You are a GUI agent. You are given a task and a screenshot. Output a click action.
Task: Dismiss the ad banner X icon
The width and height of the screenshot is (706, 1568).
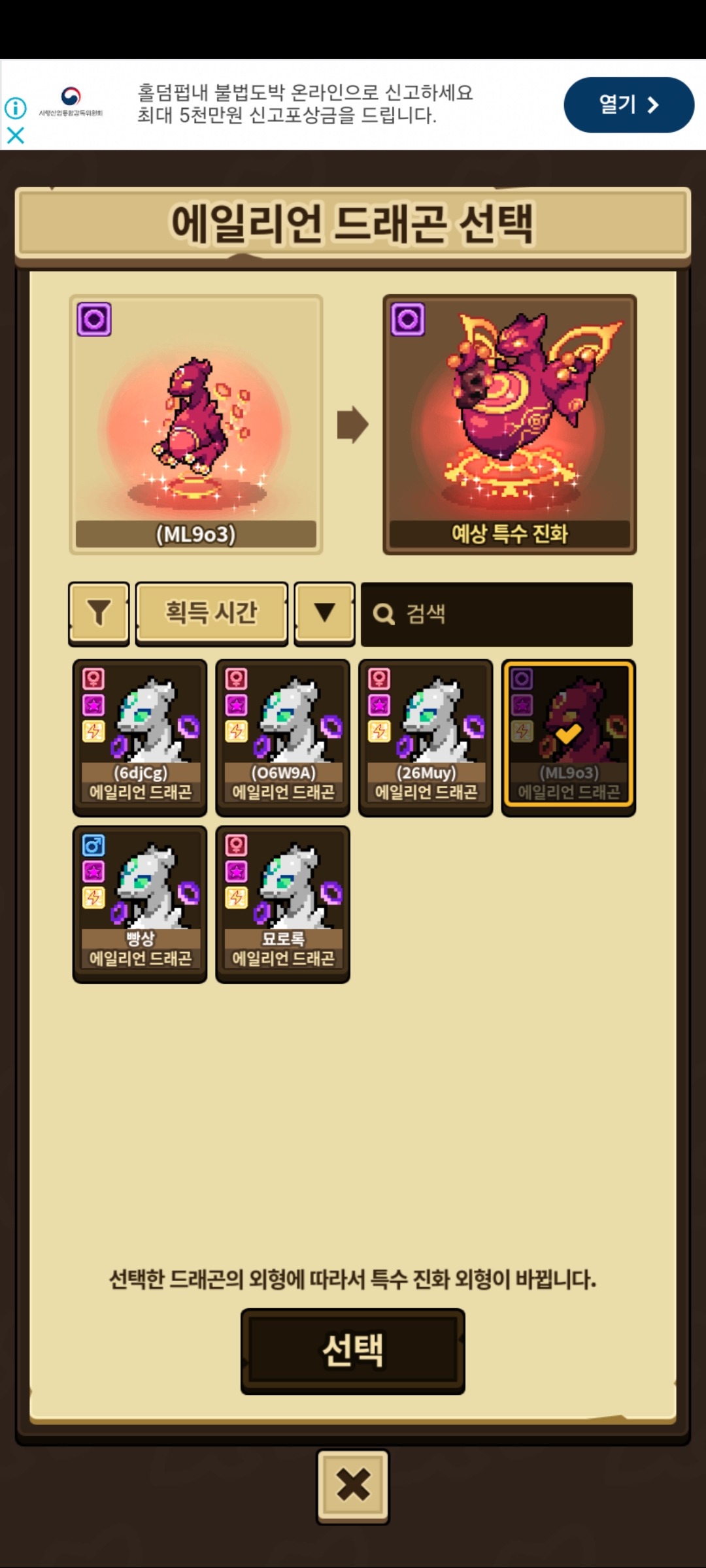pyautogui.click(x=16, y=135)
